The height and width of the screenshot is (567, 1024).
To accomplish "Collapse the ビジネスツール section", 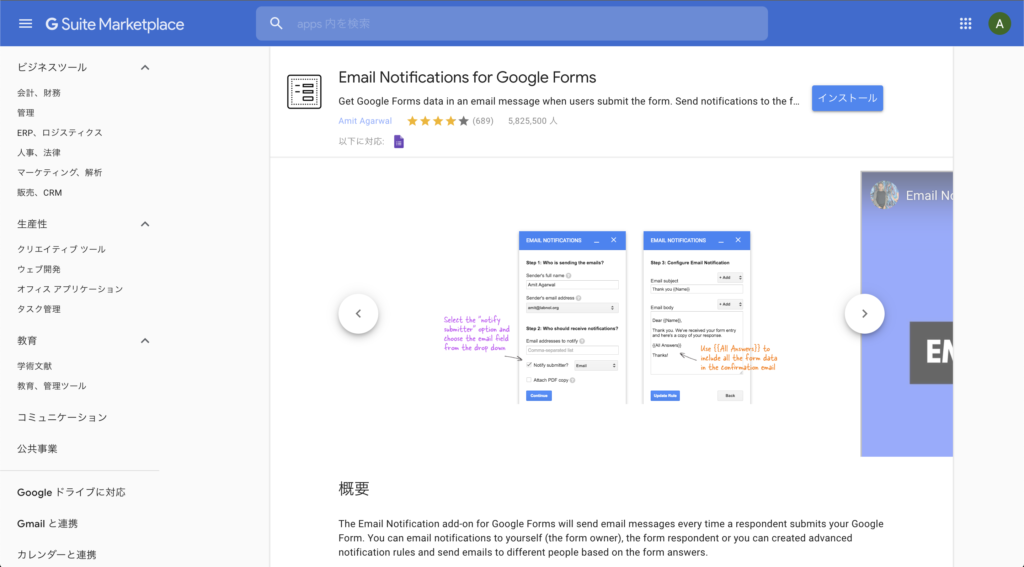I will 145,67.
